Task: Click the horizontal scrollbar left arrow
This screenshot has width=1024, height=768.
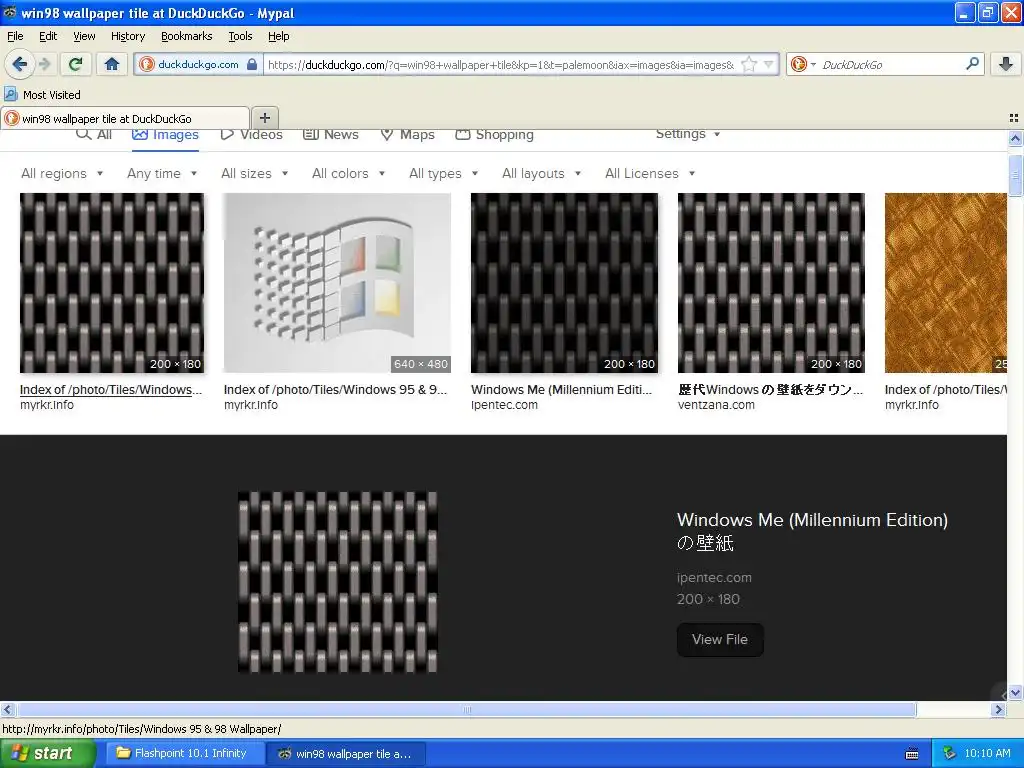Action: click(x=7, y=709)
